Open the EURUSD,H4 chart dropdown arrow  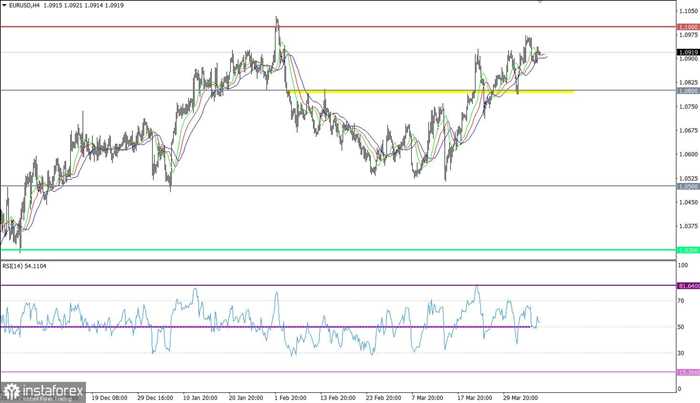click(4, 5)
